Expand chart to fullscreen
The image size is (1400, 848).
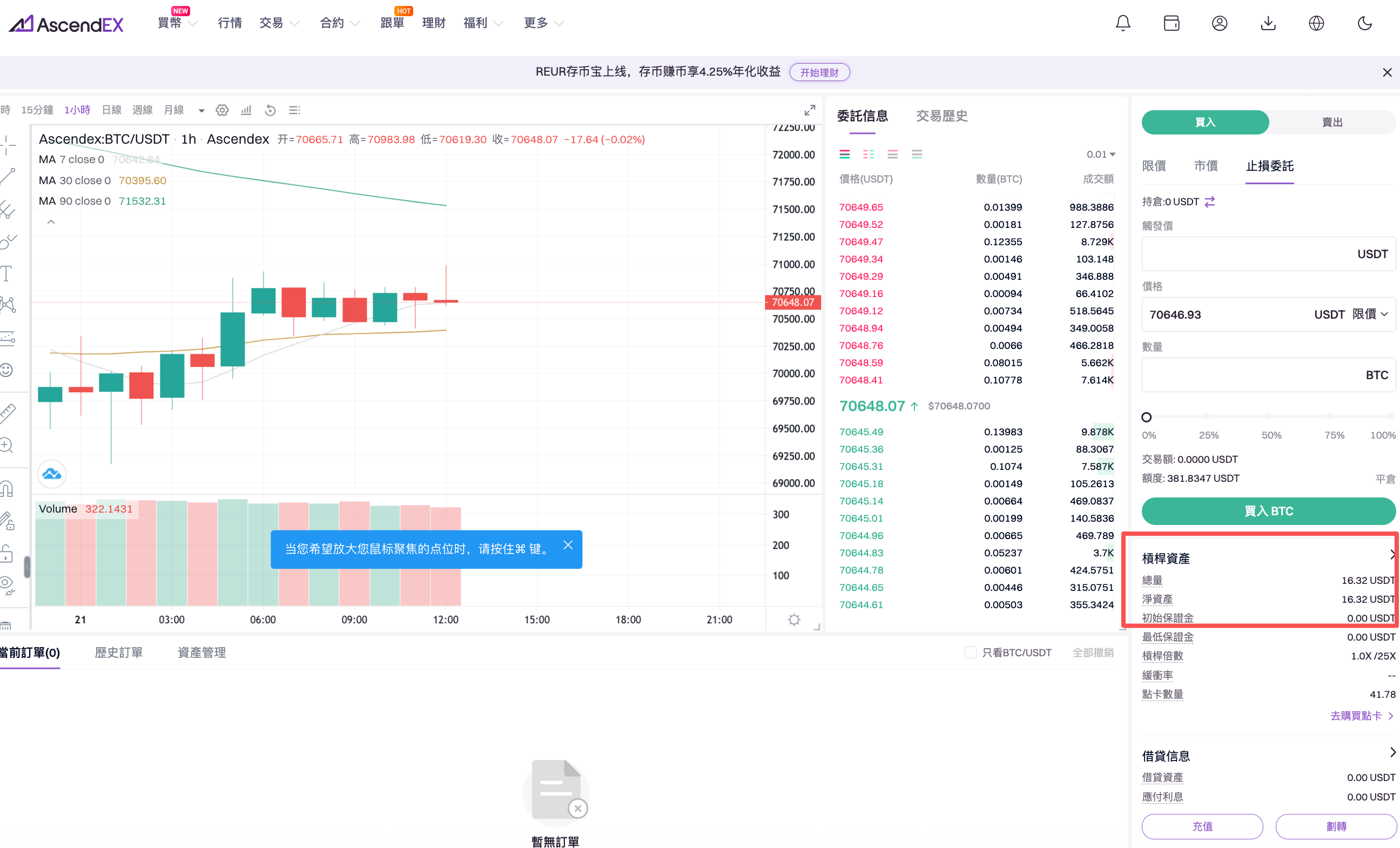coord(810,110)
